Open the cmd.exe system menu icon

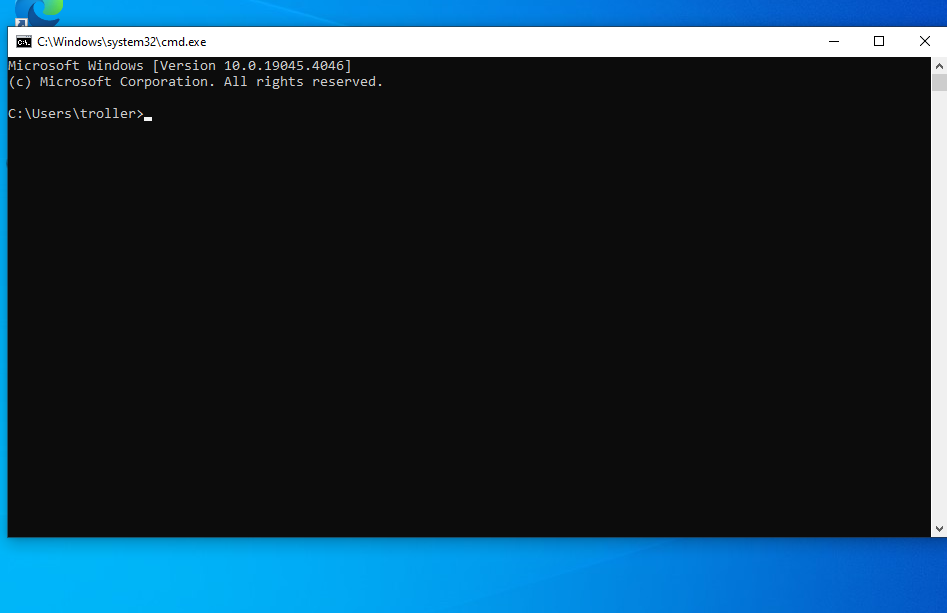[23, 41]
